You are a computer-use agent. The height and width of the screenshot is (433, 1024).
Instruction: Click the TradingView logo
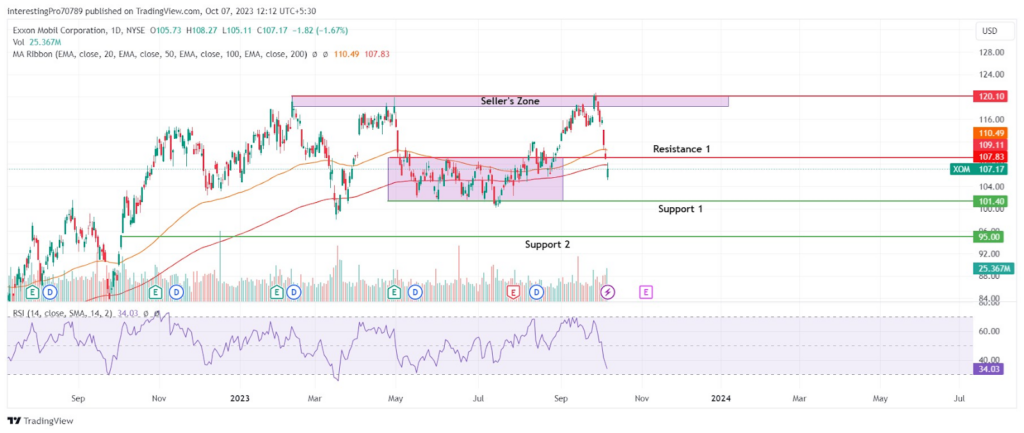40,421
